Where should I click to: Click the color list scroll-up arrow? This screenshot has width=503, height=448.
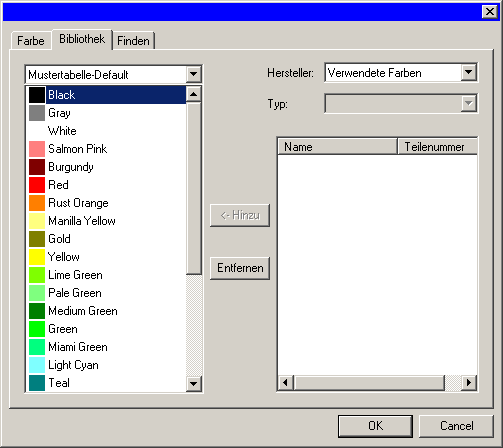pos(193,94)
